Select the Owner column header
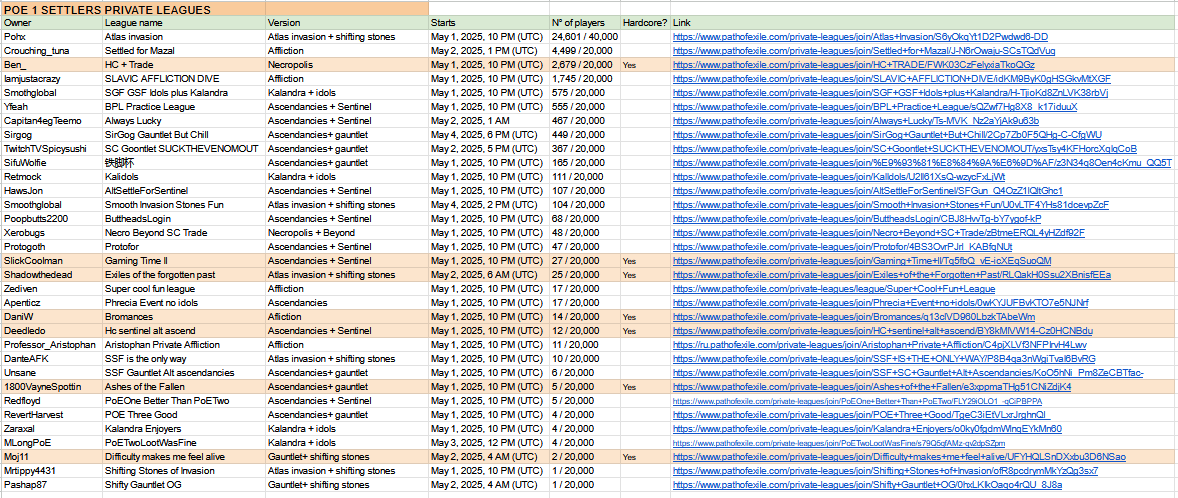The image size is (1178, 498). (52, 23)
